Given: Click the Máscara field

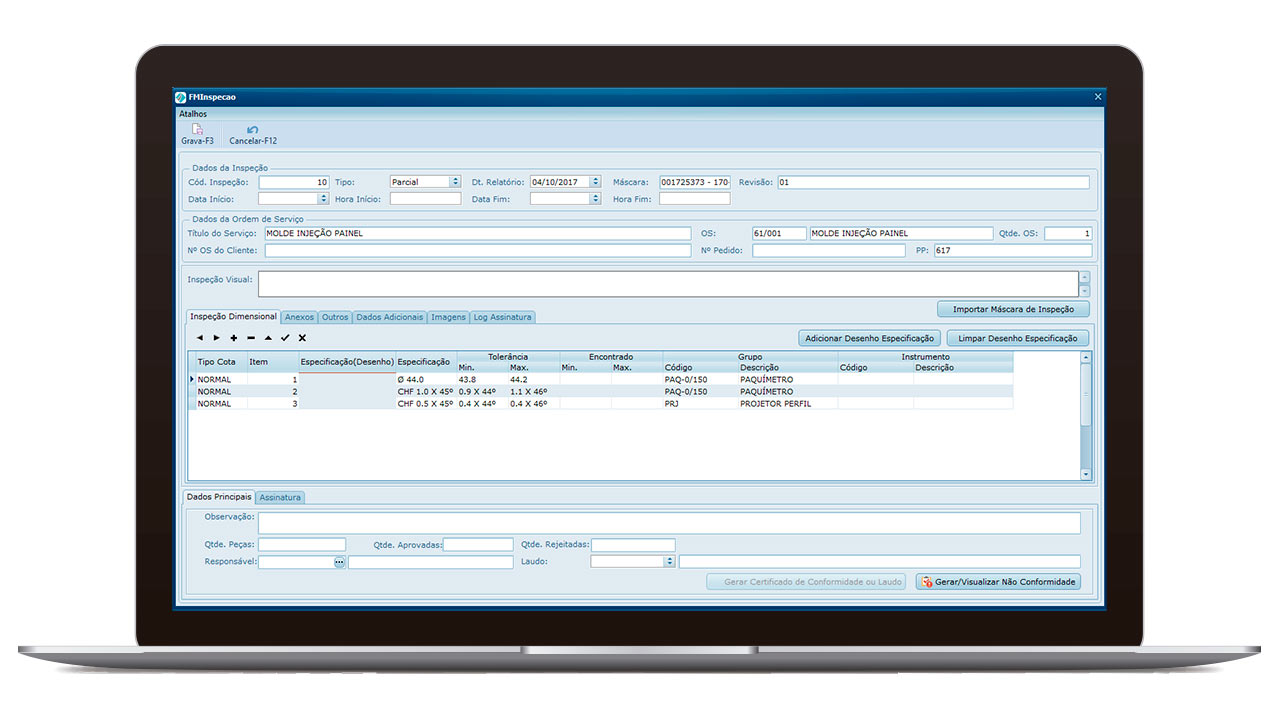Looking at the screenshot, I should [x=695, y=182].
